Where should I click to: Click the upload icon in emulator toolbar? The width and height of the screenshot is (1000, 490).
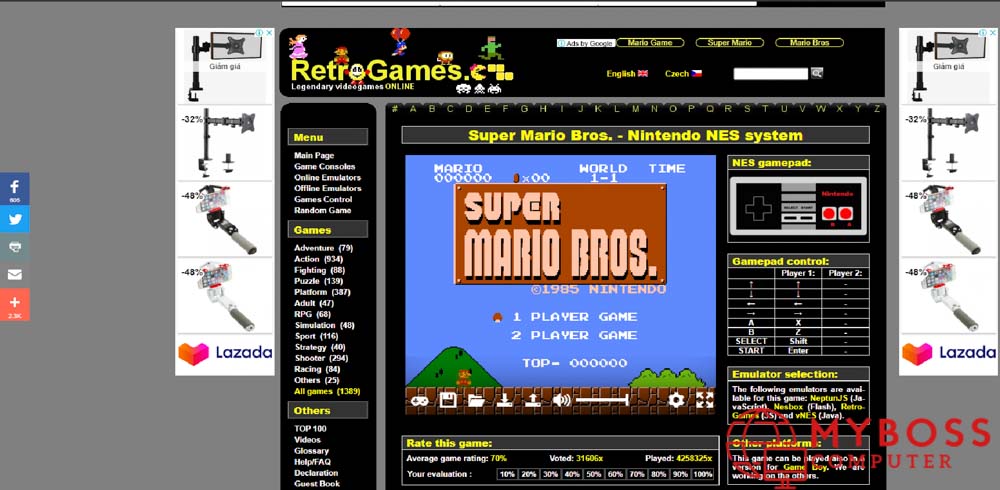pos(533,401)
